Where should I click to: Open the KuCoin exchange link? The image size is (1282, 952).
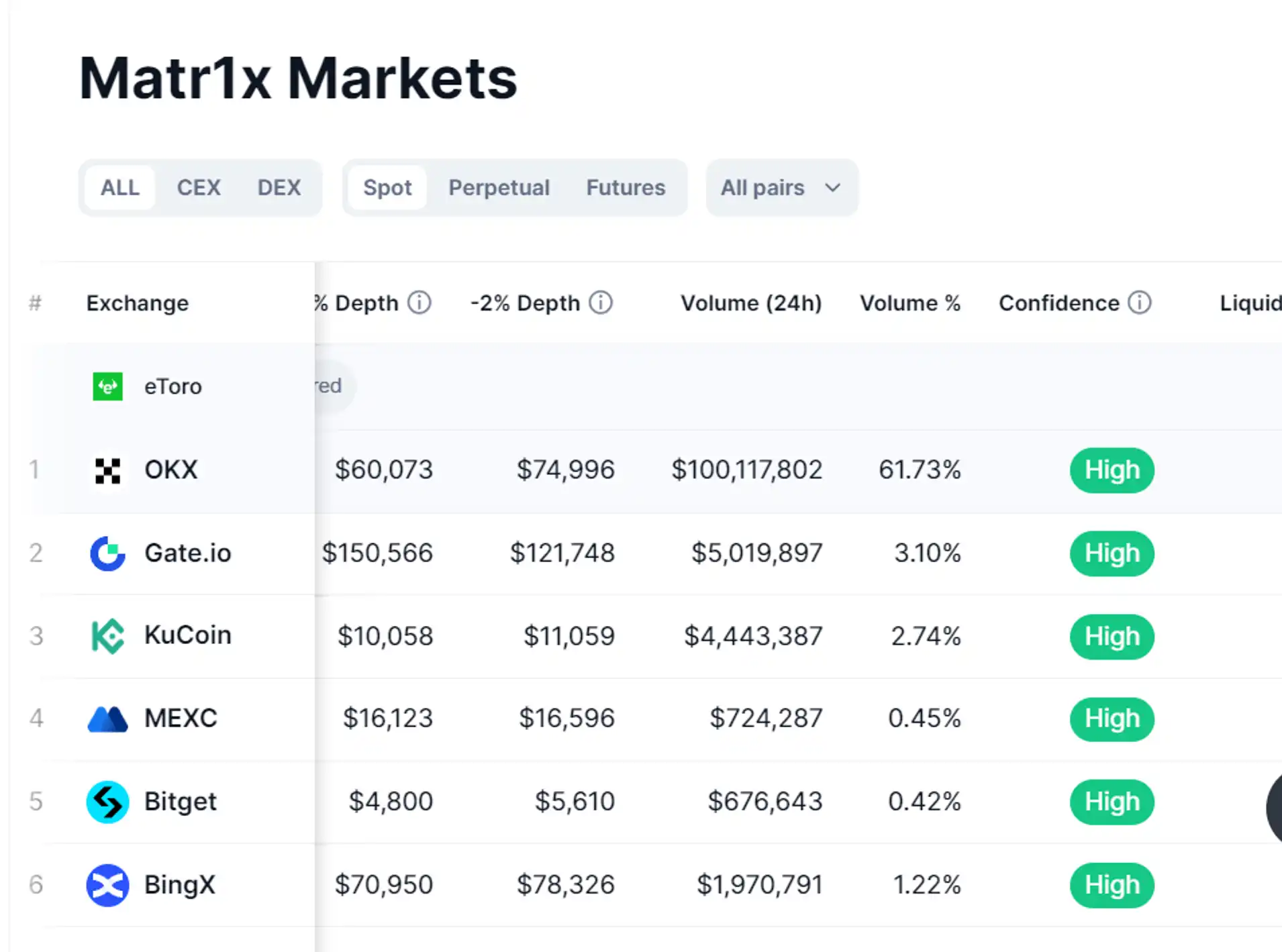[188, 635]
